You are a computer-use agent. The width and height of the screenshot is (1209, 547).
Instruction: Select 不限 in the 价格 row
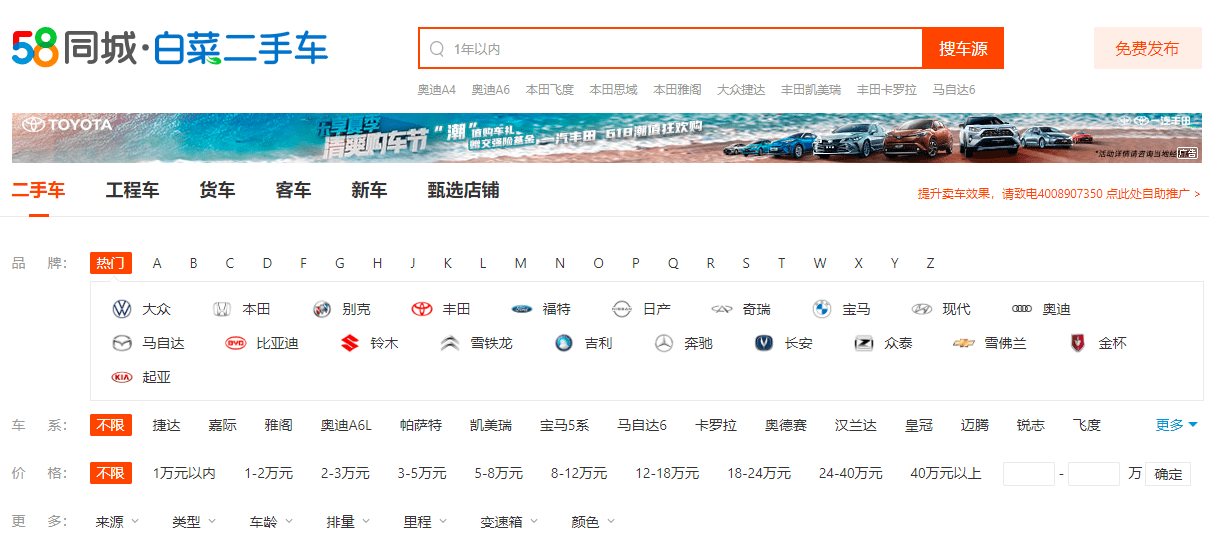point(111,473)
